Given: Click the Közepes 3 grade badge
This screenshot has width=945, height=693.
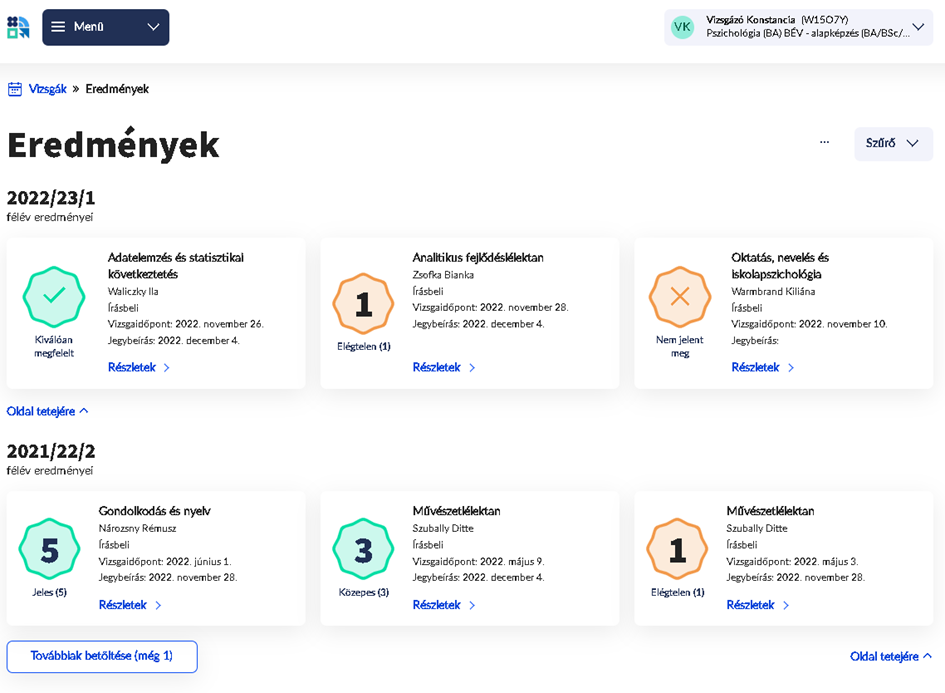Looking at the screenshot, I should [x=363, y=550].
